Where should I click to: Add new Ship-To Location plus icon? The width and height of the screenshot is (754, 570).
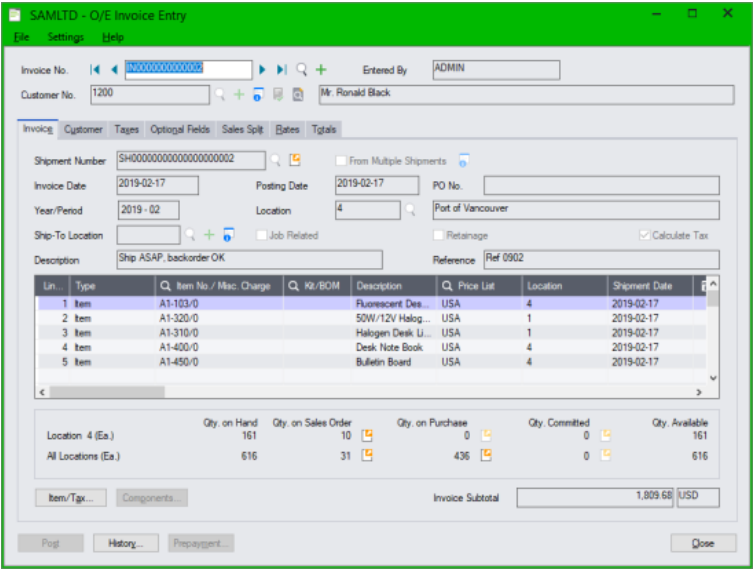coord(209,235)
